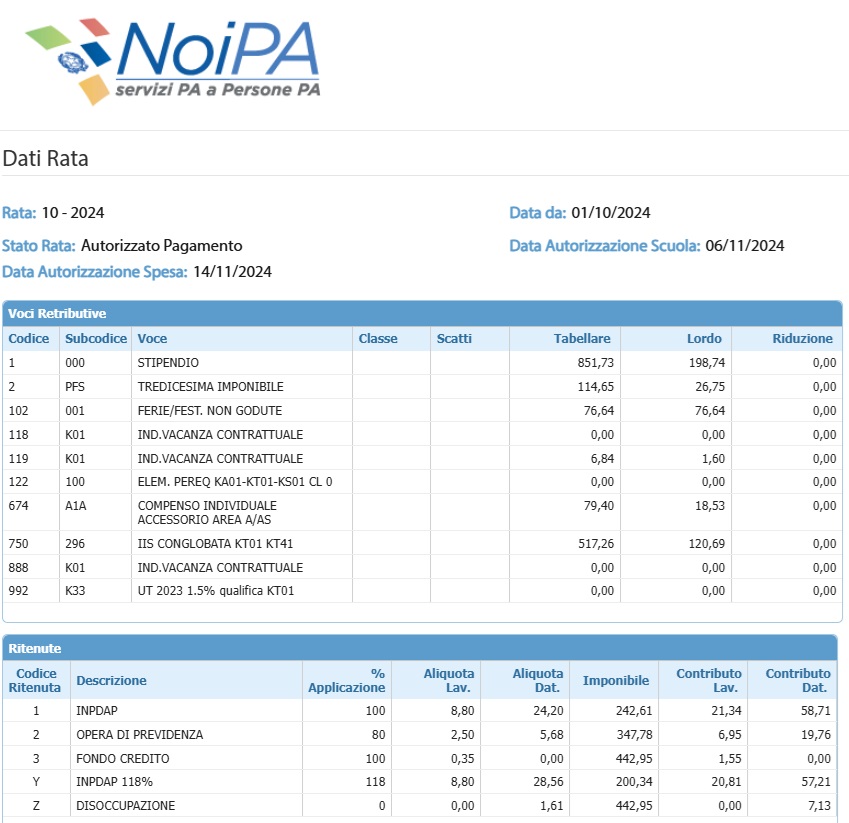Select the FONDO CREDITO row
Image resolution: width=849 pixels, height=823 pixels.
pos(420,759)
